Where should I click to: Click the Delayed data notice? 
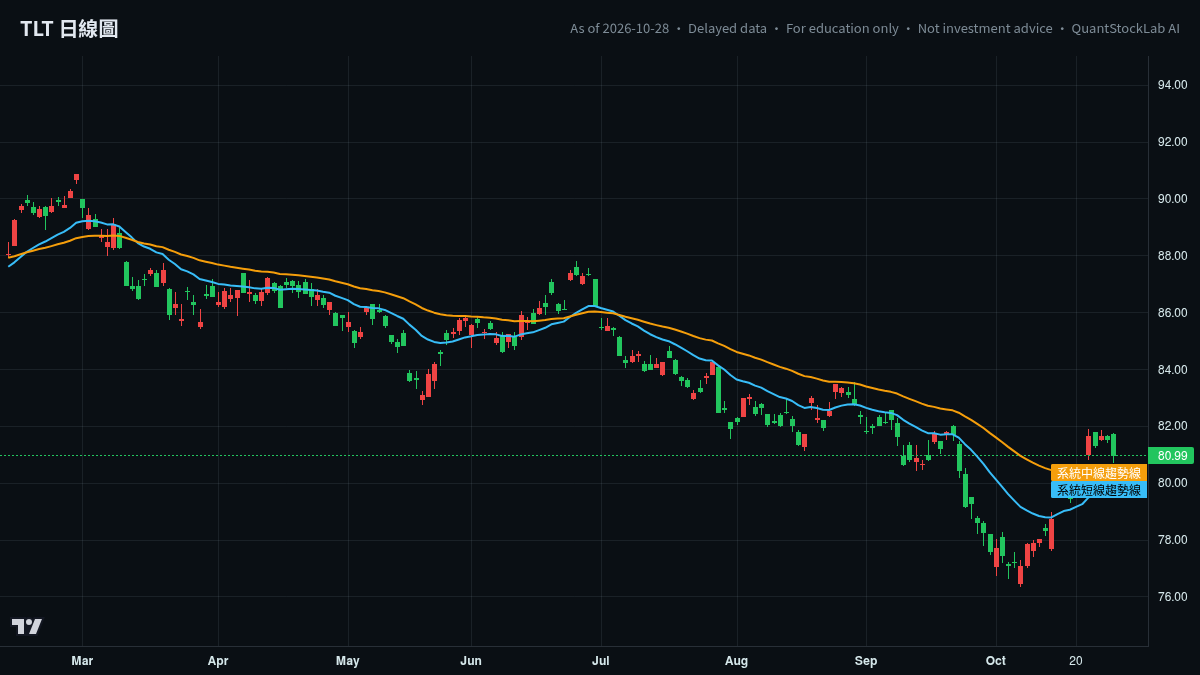(x=728, y=29)
